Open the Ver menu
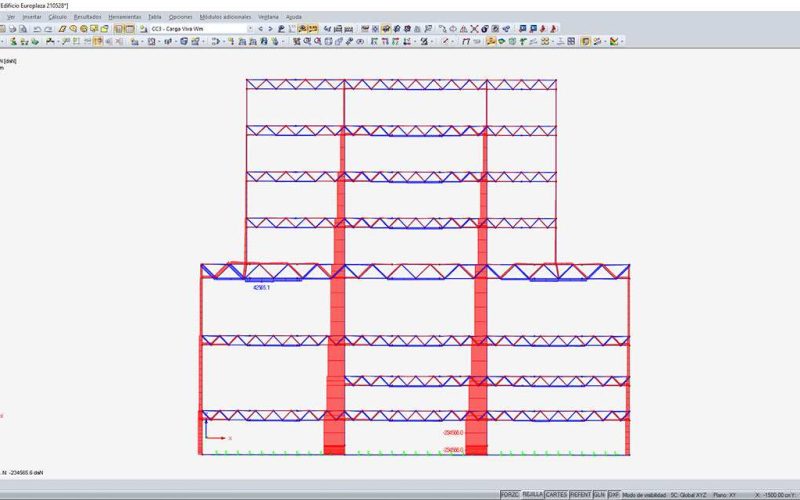 pyautogui.click(x=11, y=17)
